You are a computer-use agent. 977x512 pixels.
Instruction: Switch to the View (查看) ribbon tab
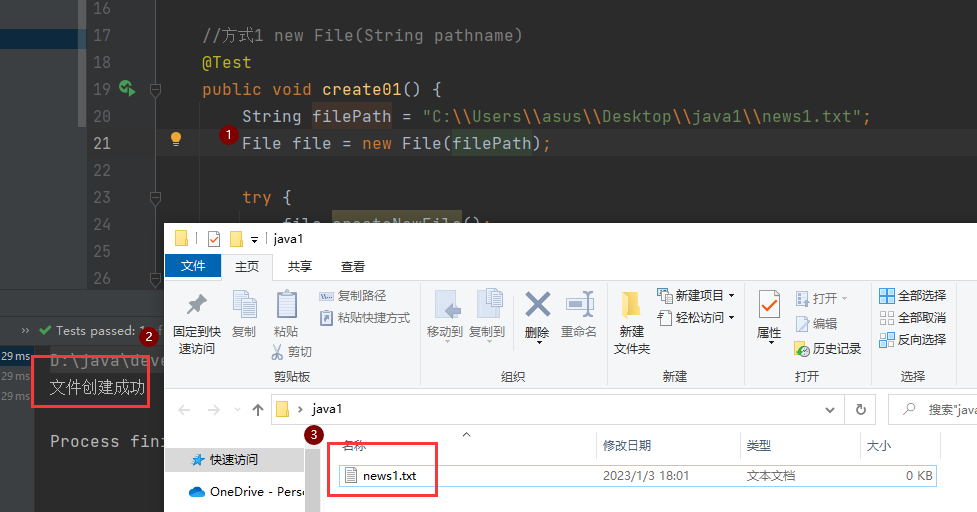pyautogui.click(x=353, y=267)
